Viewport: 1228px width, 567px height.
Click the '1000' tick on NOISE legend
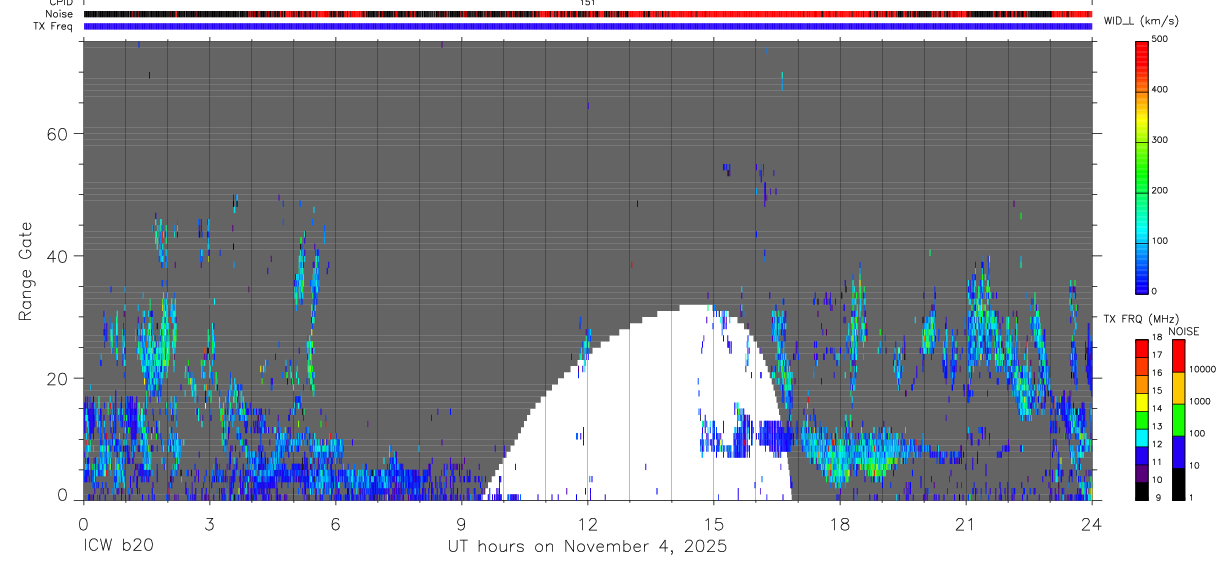(1199, 401)
